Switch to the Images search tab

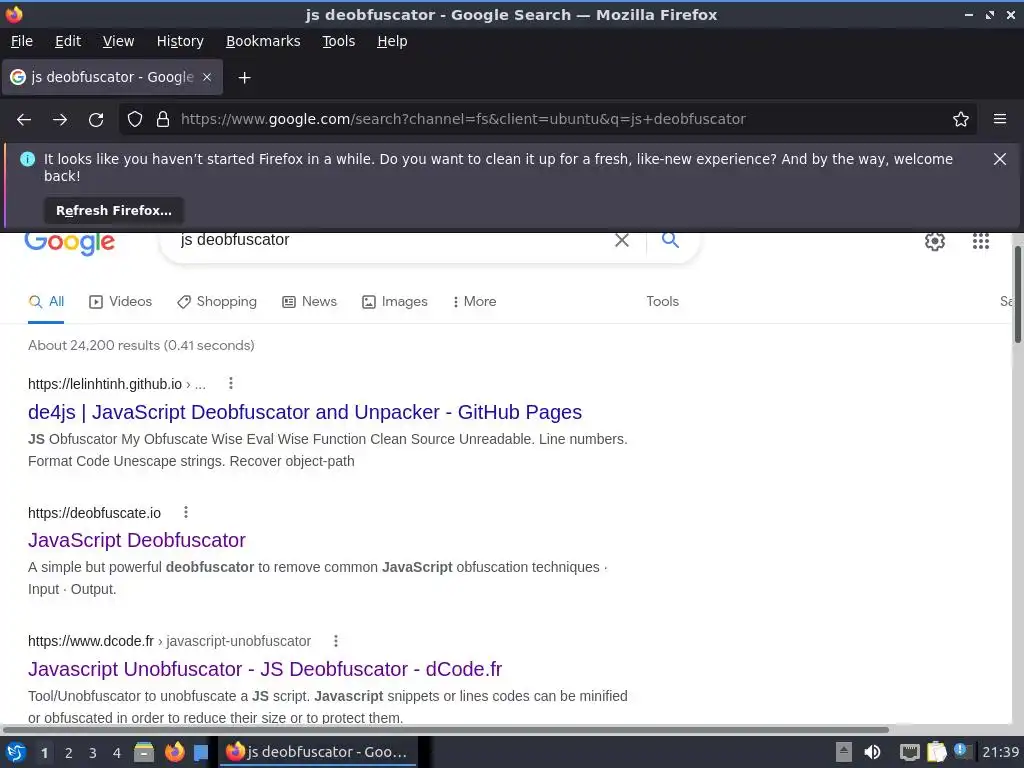[x=394, y=302]
